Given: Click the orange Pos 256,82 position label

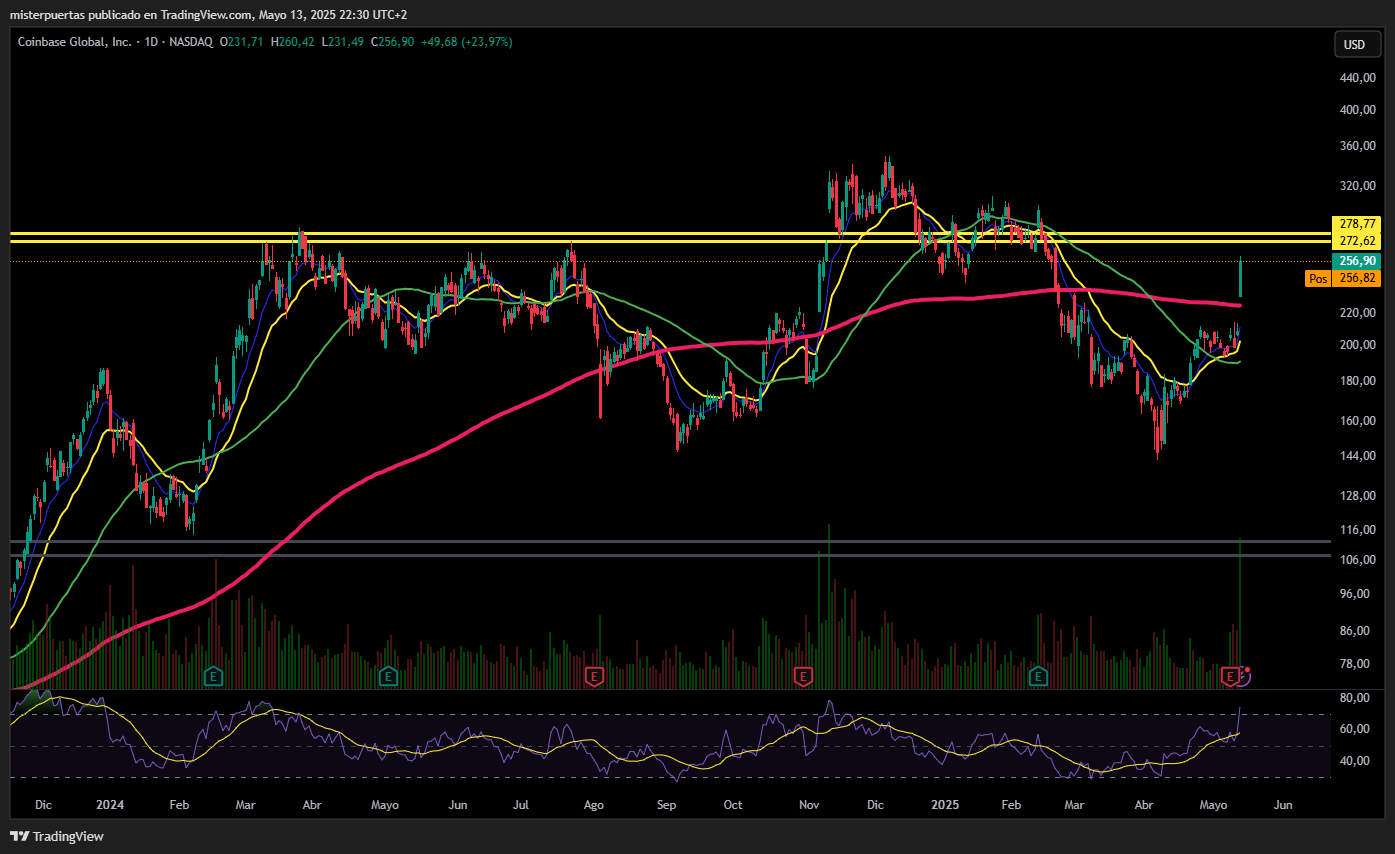Looking at the screenshot, I should click(x=1342, y=278).
